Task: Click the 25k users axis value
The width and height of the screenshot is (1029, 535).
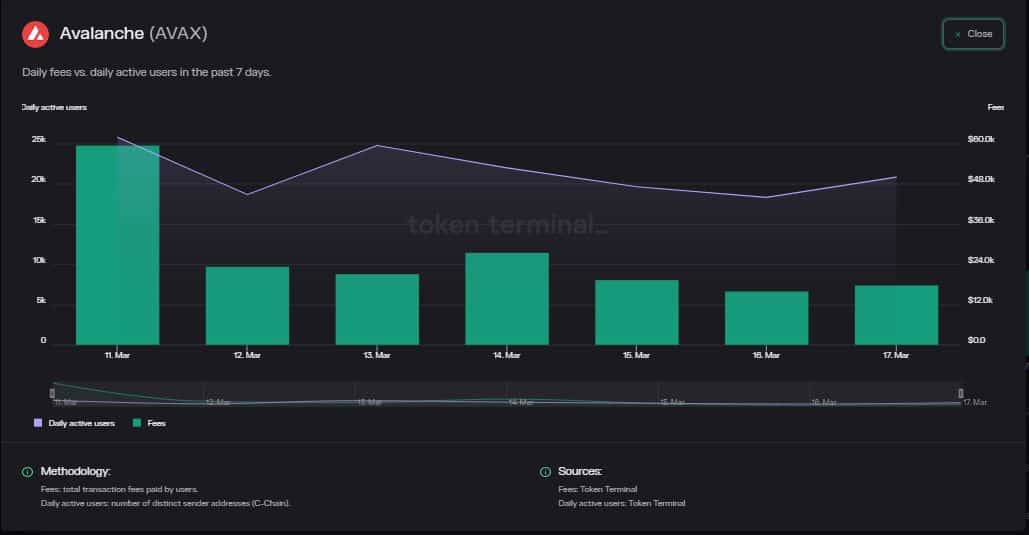Action: click(39, 139)
